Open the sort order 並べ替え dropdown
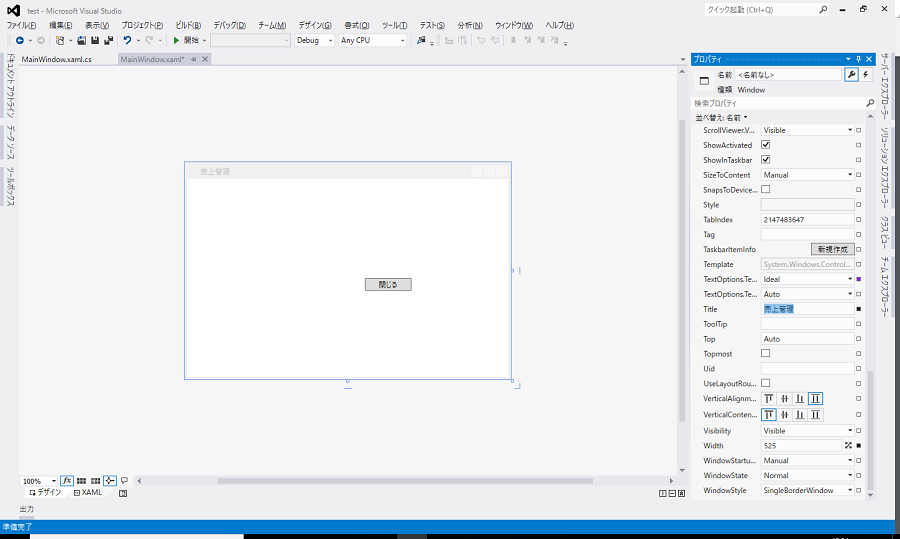Viewport: 900px width, 539px height. click(721, 118)
